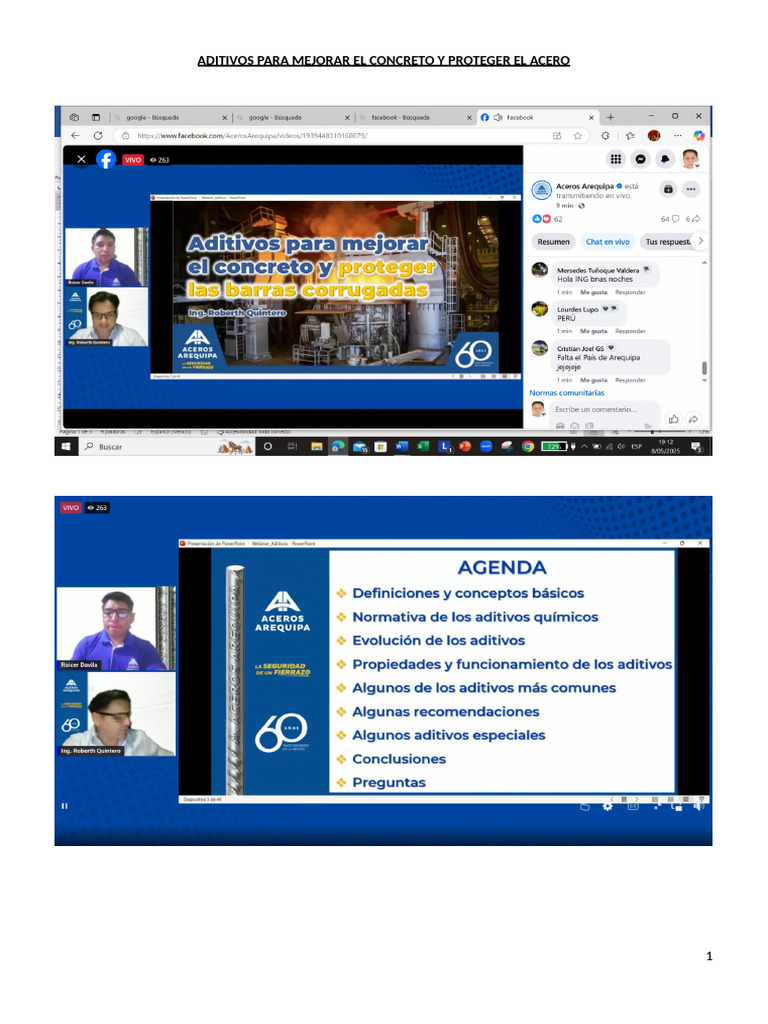
Task: Open Facebook notifications bell
Action: coord(665,159)
